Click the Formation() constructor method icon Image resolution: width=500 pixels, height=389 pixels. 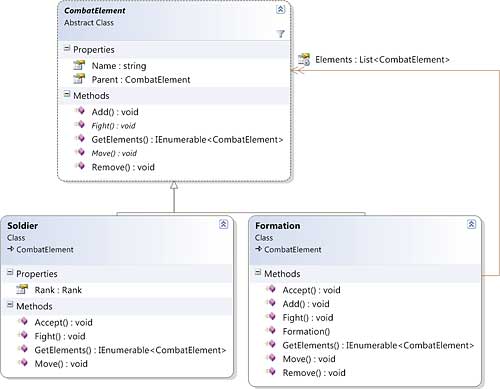click(x=271, y=330)
